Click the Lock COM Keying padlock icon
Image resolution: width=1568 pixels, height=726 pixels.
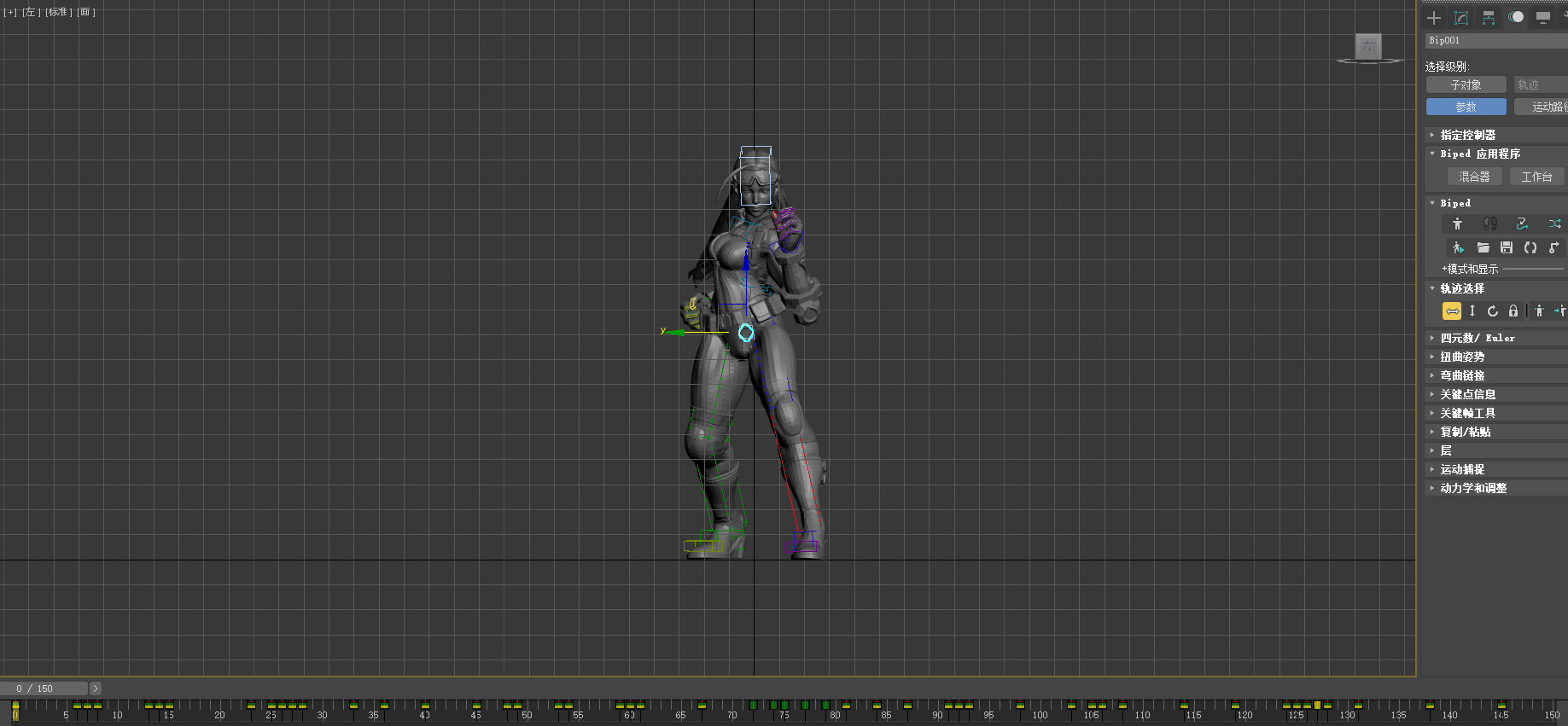(x=1513, y=311)
